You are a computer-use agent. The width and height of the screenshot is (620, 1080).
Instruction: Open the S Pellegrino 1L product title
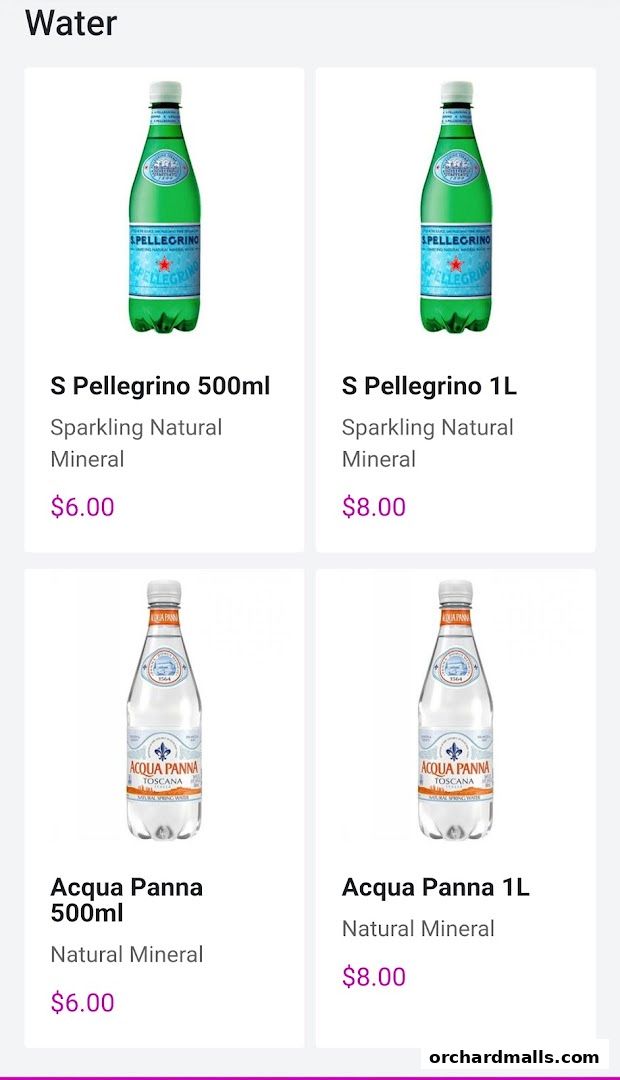coord(429,386)
